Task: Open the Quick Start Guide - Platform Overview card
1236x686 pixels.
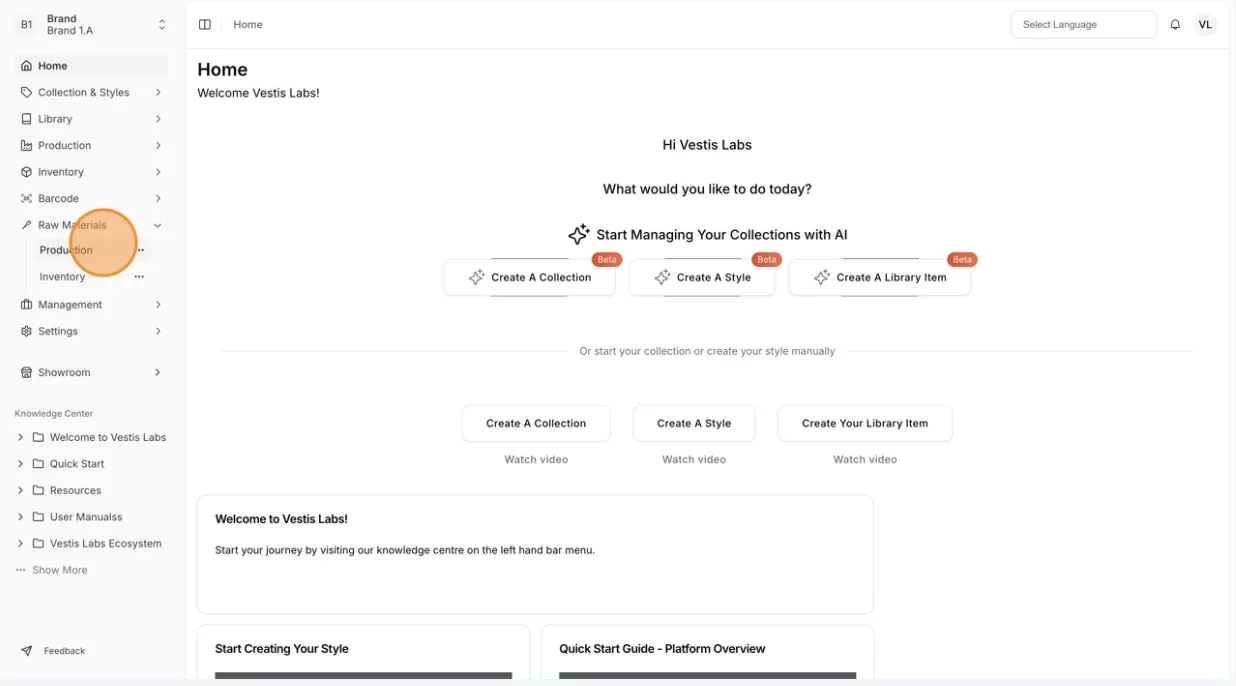Action: (708, 654)
